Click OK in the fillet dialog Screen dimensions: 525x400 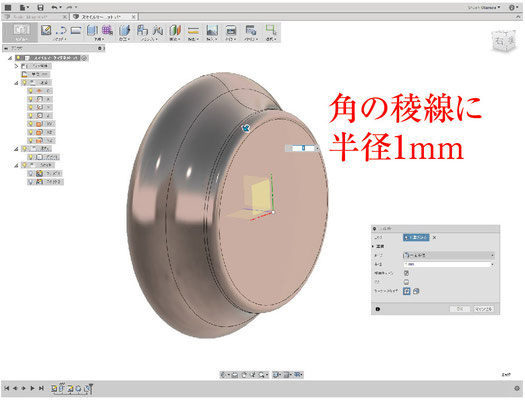click(460, 309)
